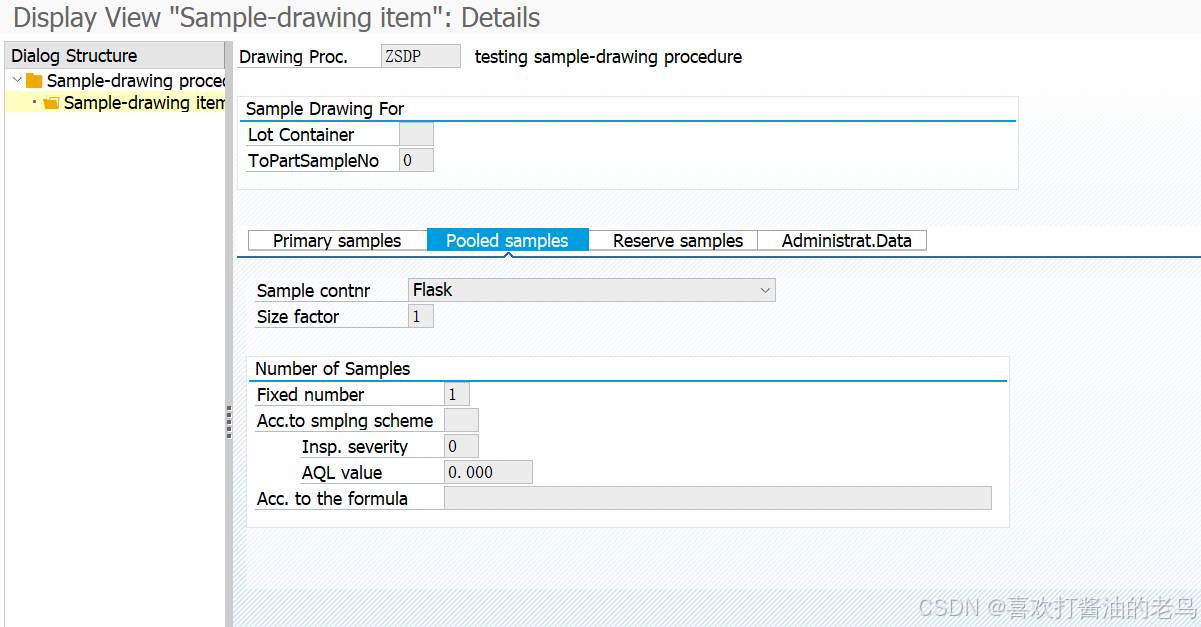This screenshot has width=1201, height=627.
Task: Click the folder icon beside Sample-drawing item
Action: pos(51,102)
